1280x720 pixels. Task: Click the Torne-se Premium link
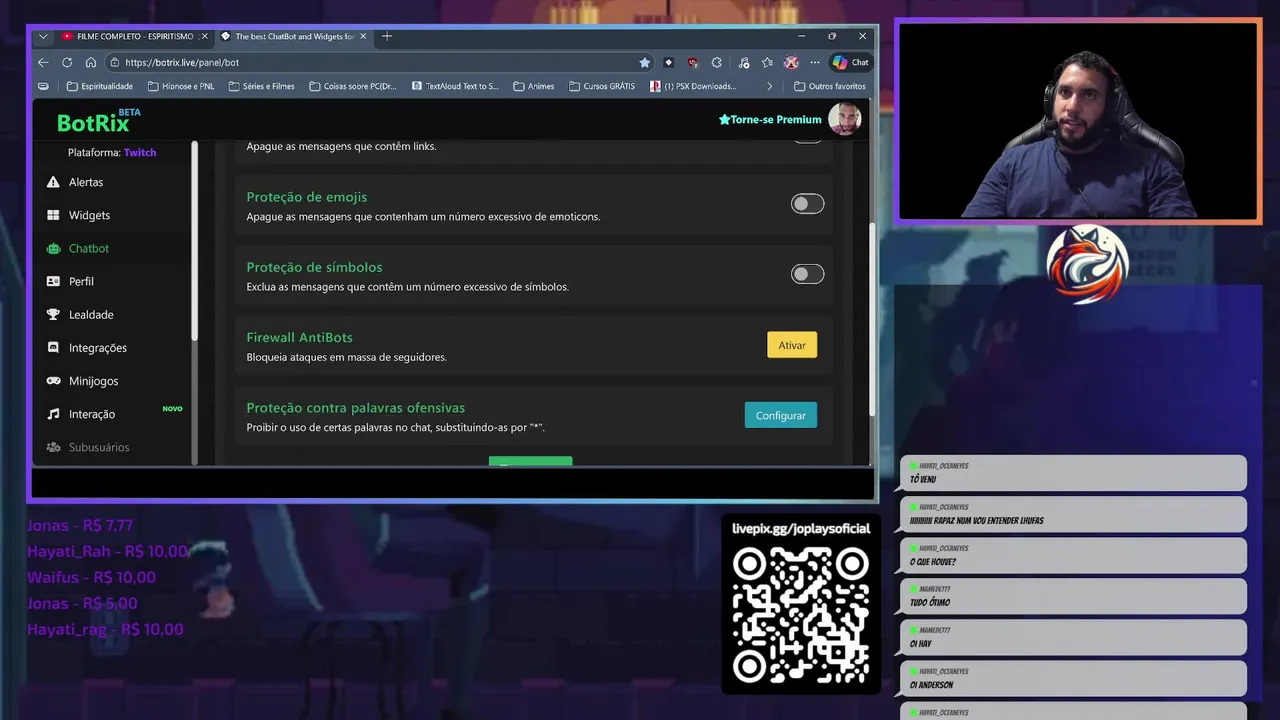(770, 119)
